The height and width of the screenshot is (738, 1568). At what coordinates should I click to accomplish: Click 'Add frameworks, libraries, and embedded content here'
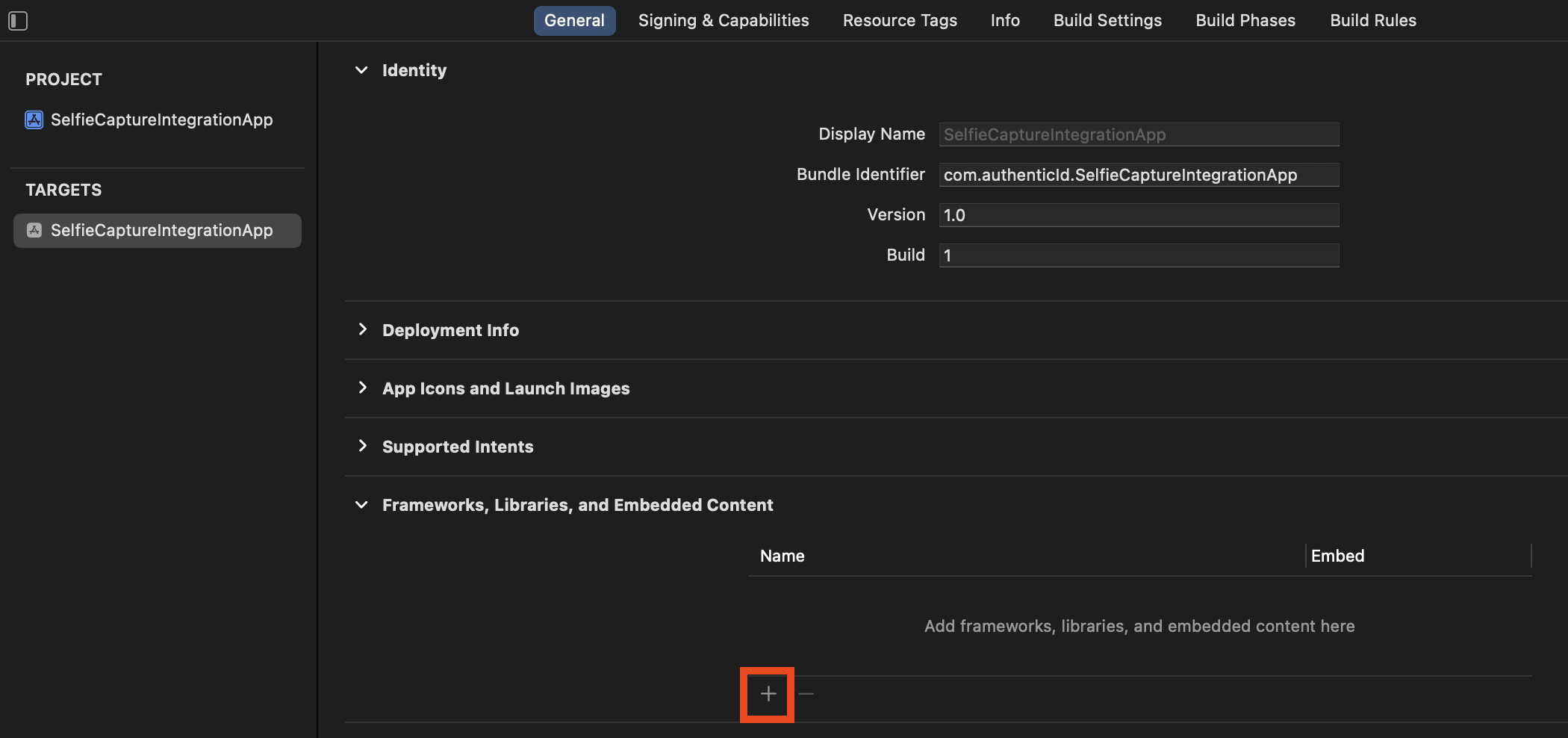1139,626
